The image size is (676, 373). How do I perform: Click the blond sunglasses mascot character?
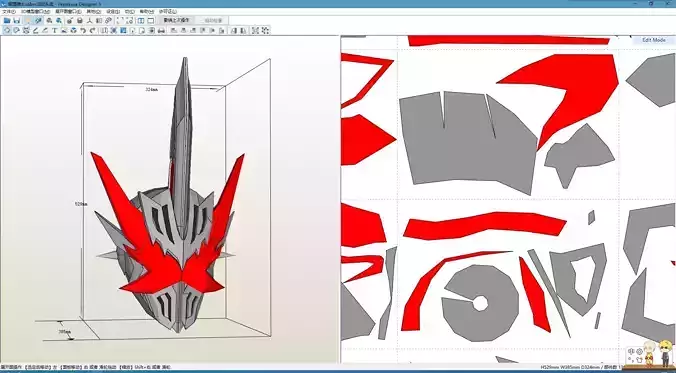pos(666,353)
